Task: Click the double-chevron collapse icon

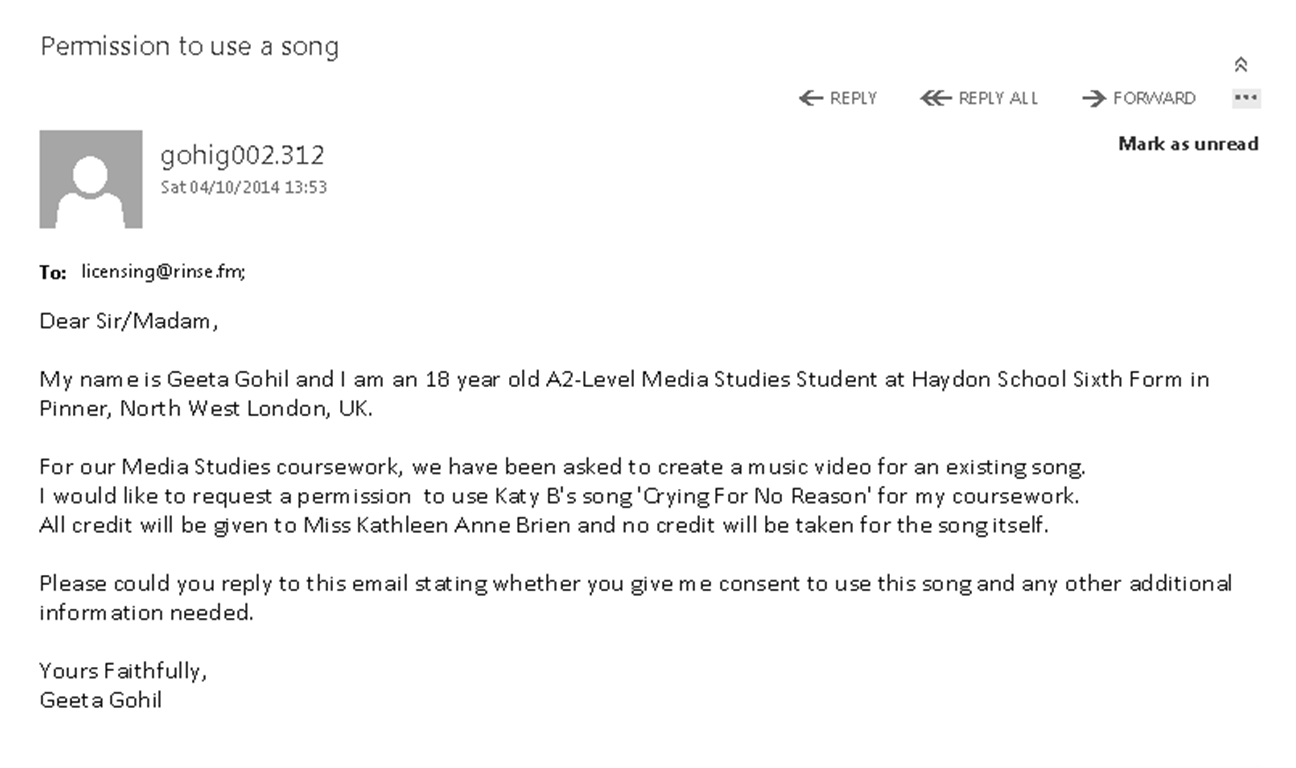Action: click(1242, 62)
